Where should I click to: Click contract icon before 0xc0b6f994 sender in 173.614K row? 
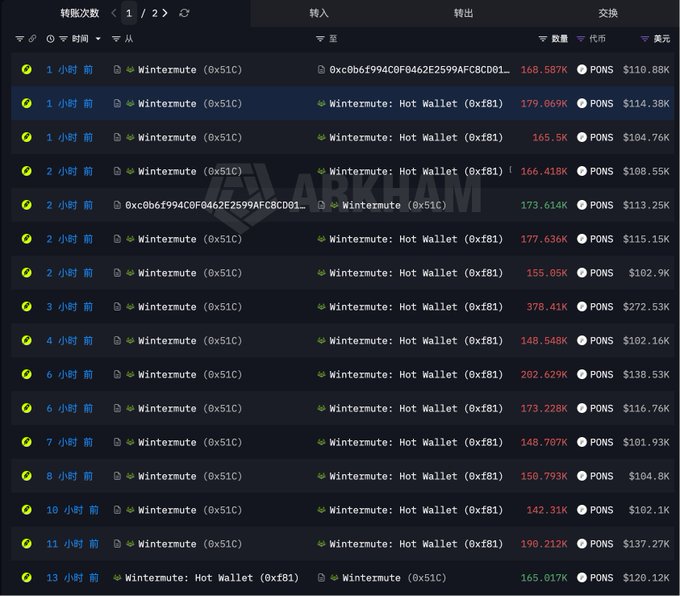117,205
